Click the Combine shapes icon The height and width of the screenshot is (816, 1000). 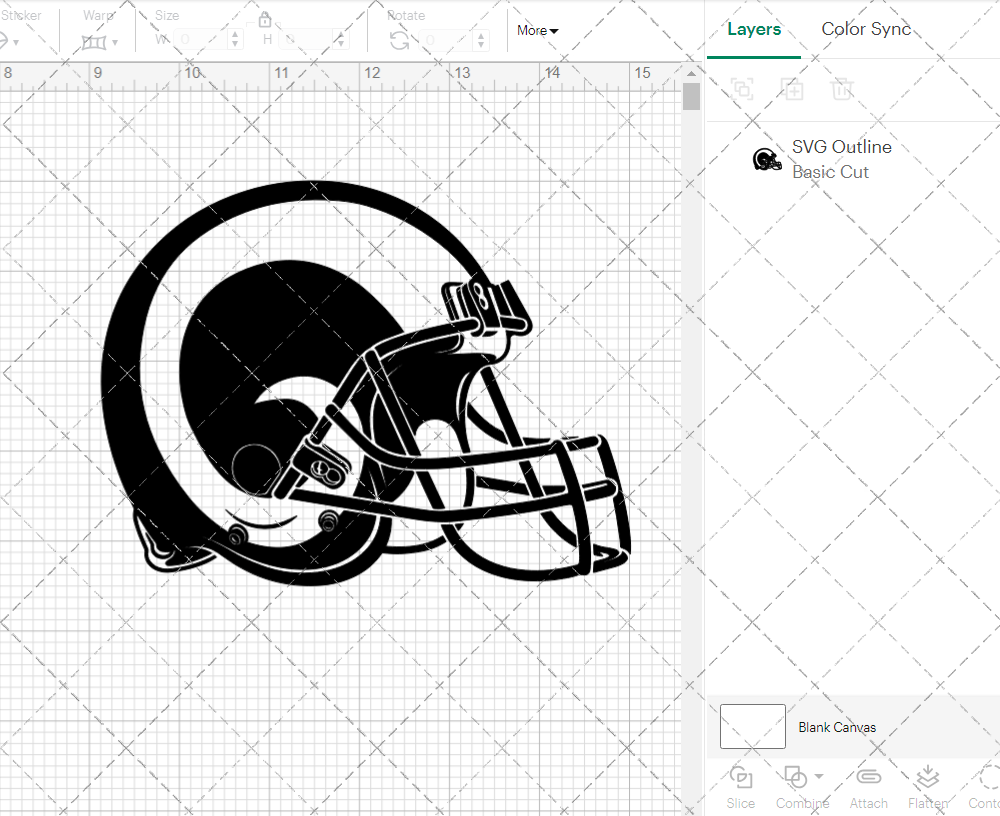tap(795, 777)
